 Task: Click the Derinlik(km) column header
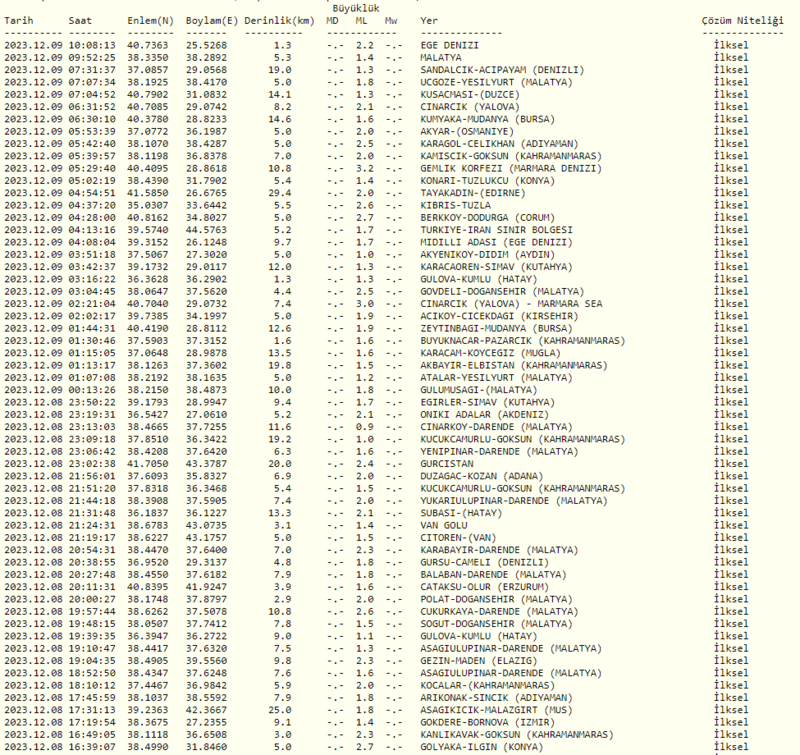tap(275, 20)
